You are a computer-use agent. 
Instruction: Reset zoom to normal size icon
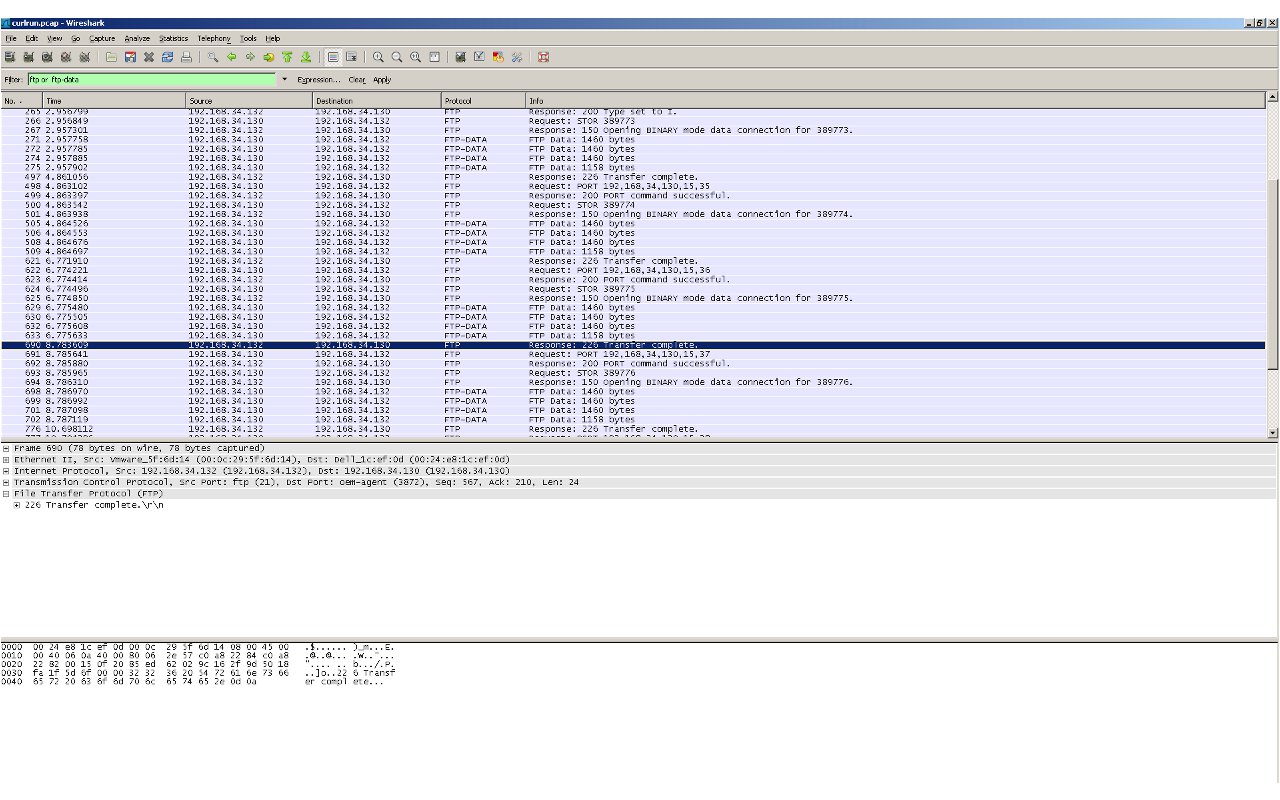415,57
